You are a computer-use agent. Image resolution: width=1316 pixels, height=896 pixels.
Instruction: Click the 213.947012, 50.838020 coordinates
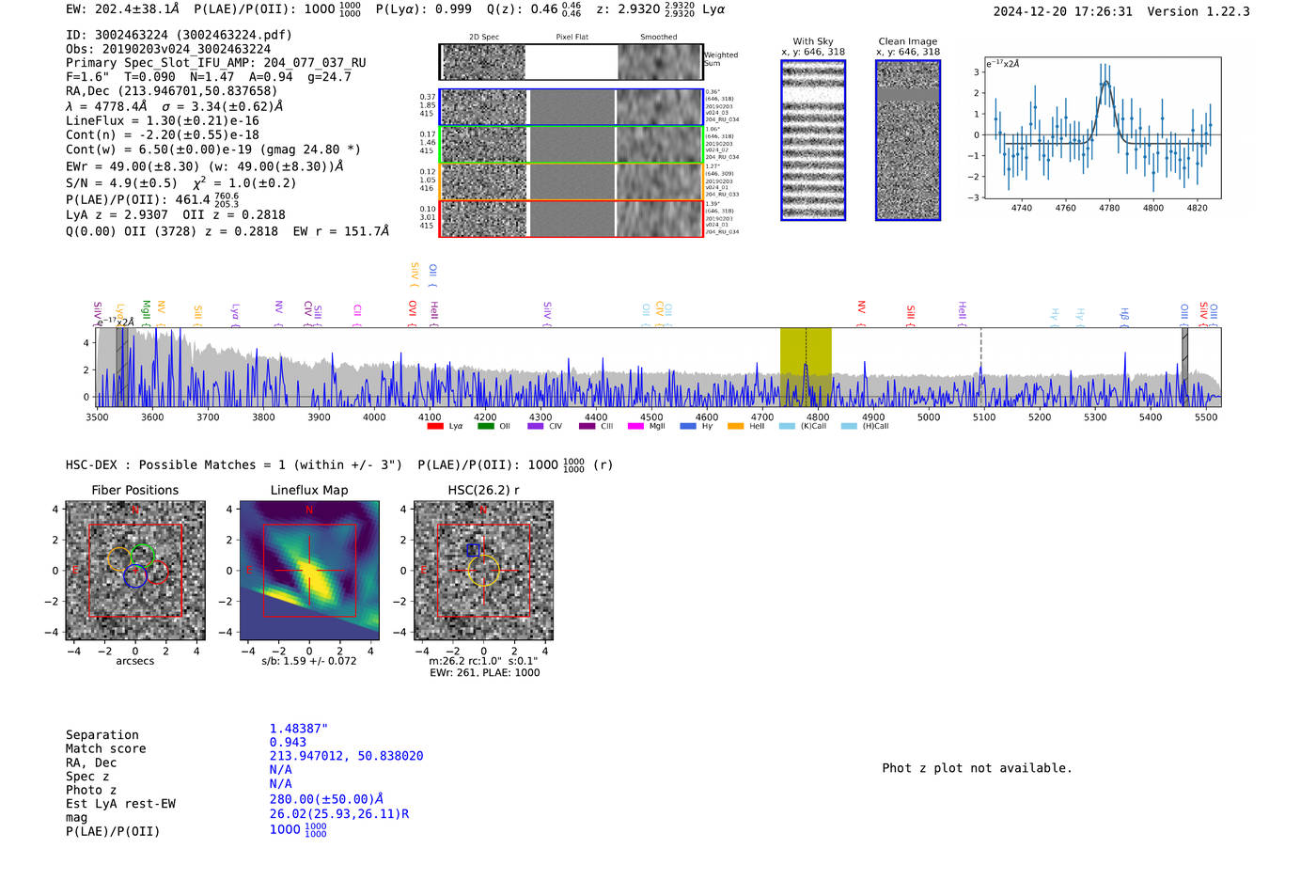[346, 756]
